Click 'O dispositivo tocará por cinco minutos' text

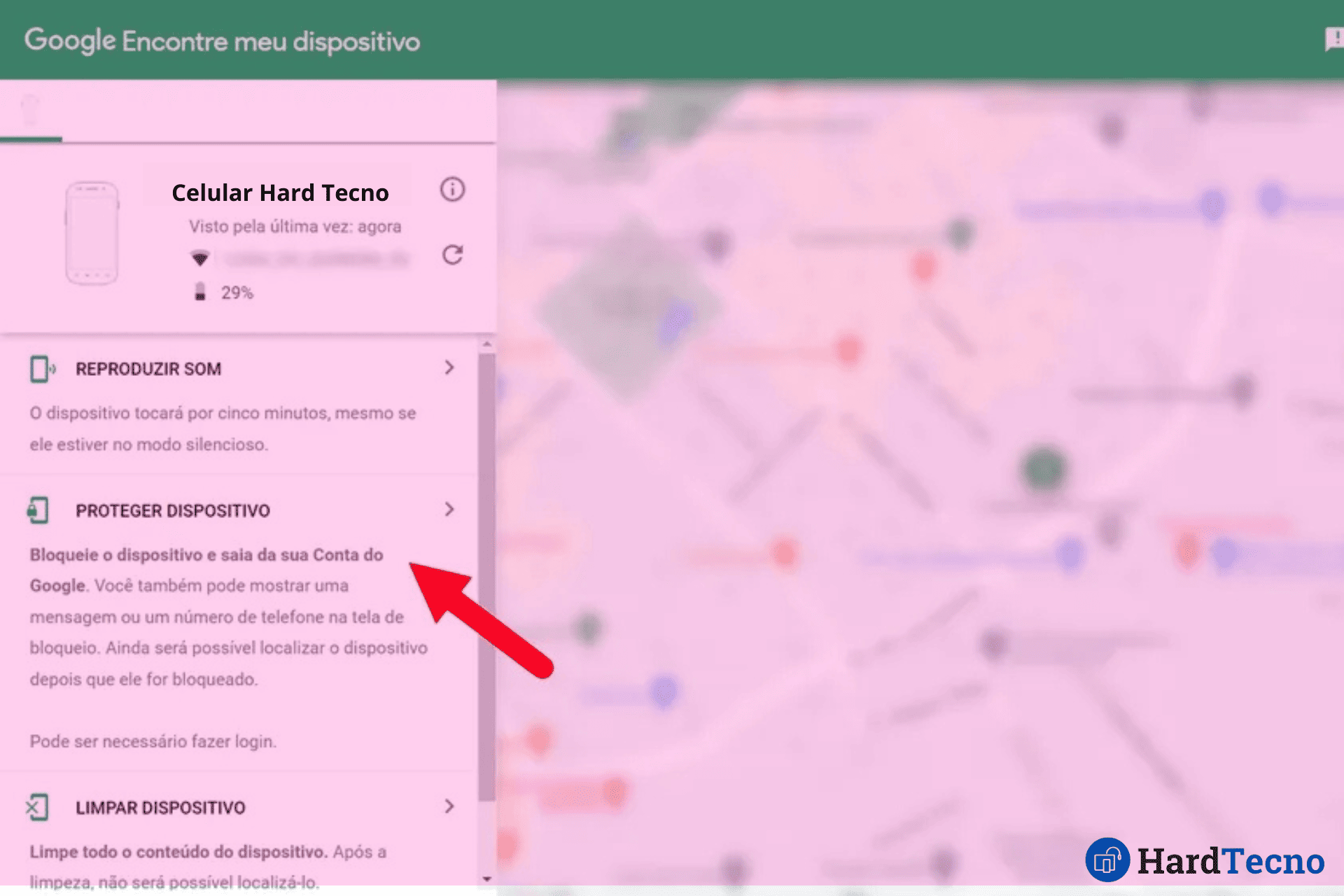(x=223, y=428)
